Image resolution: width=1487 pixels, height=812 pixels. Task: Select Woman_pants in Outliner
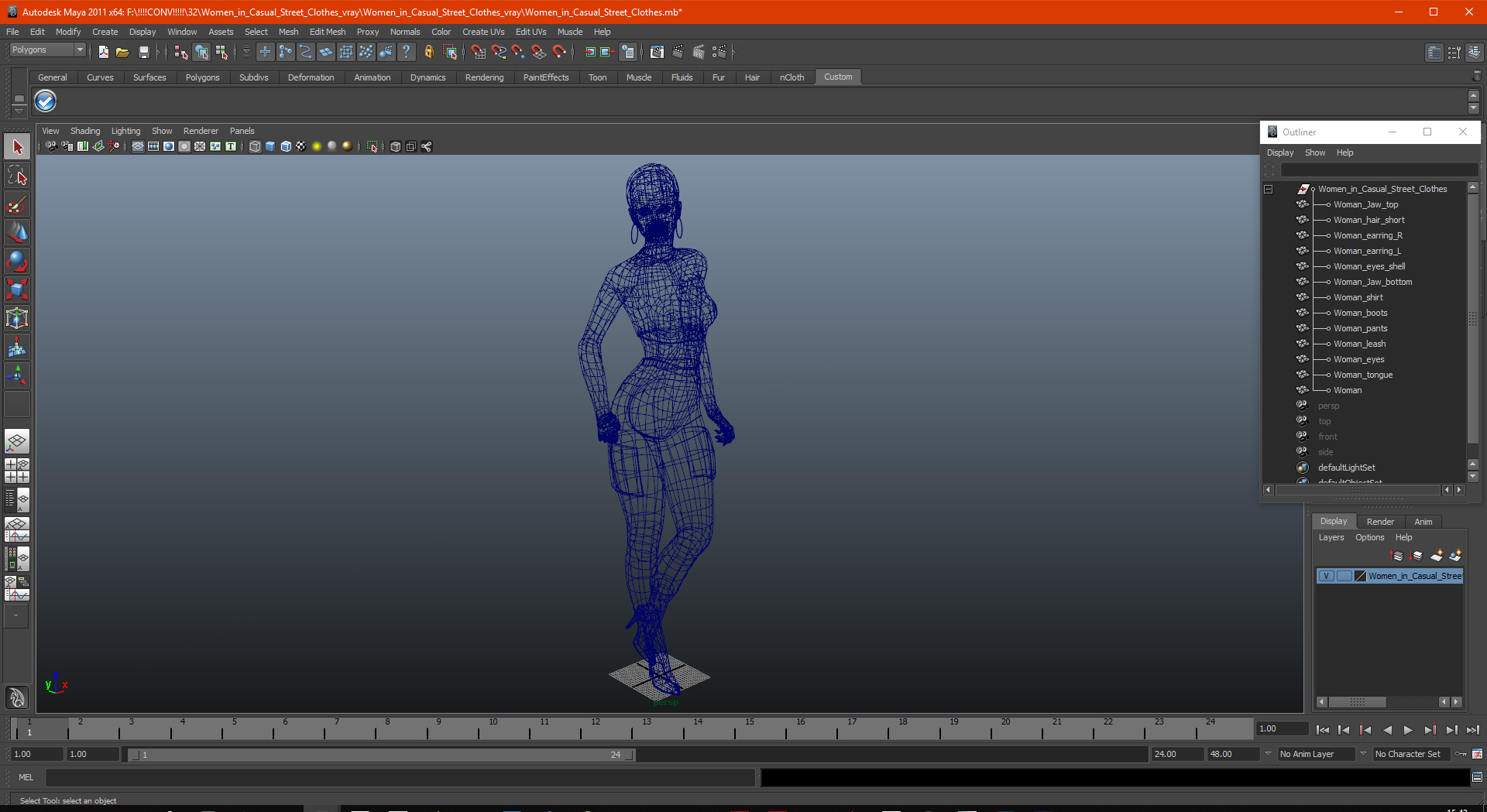(x=1360, y=328)
